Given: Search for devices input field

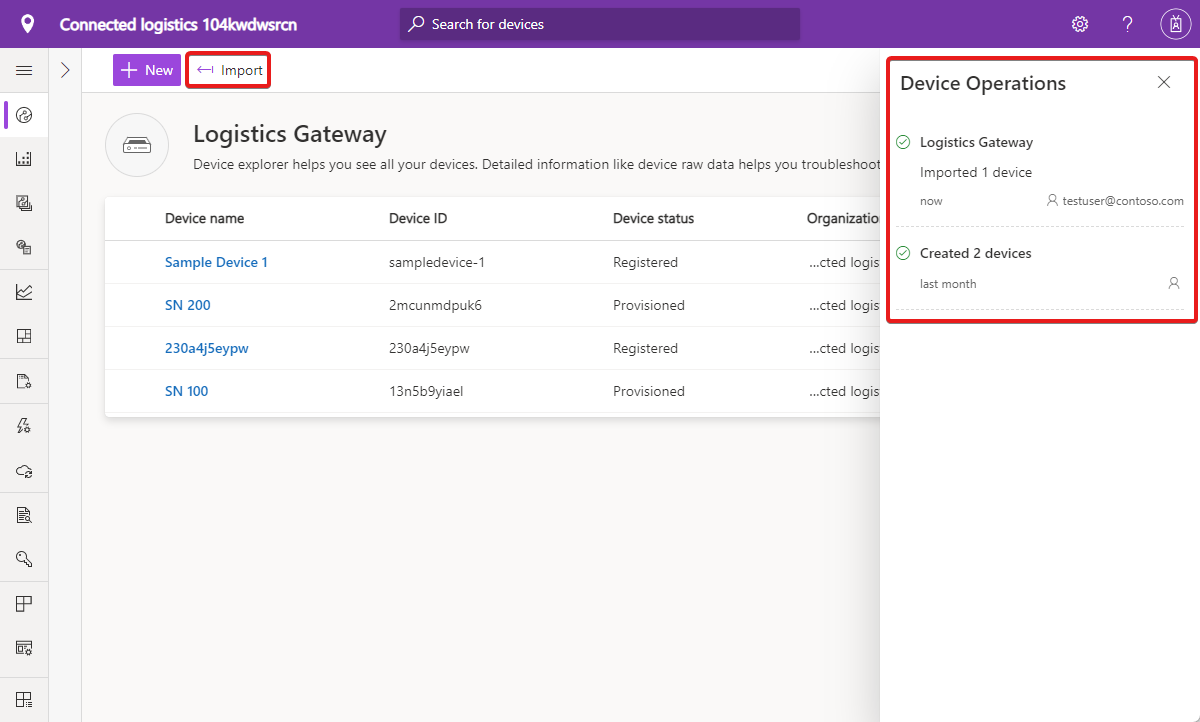Looking at the screenshot, I should 600,24.
